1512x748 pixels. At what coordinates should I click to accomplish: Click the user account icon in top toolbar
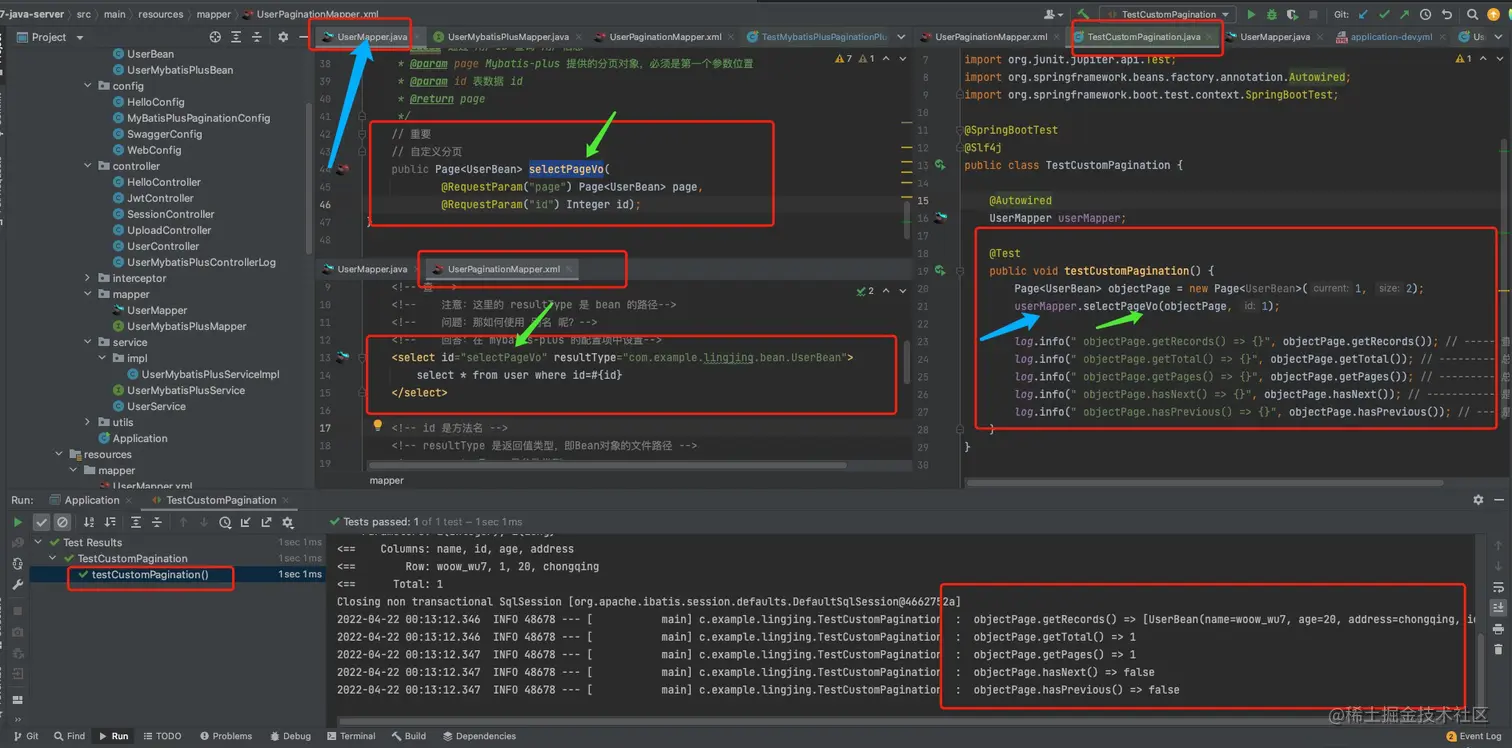click(x=1051, y=14)
